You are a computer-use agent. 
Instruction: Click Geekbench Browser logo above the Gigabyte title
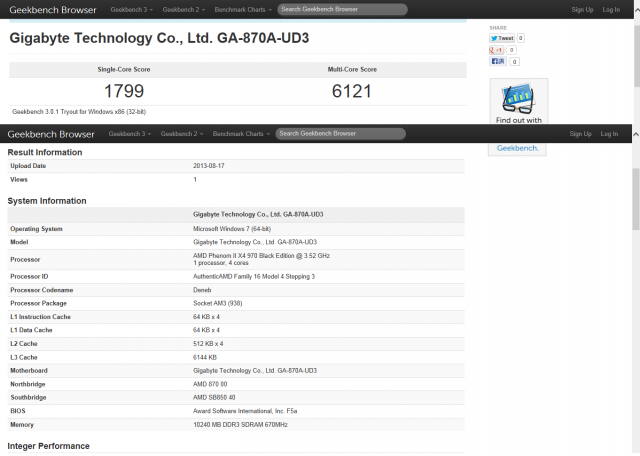(53, 10)
